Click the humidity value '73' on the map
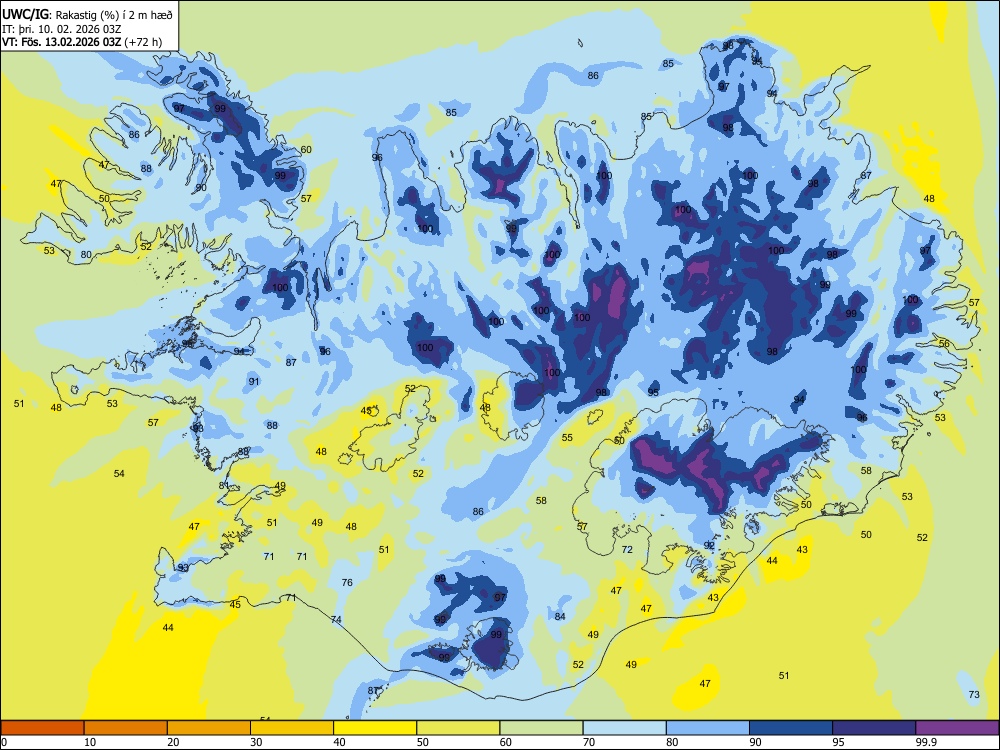 [x=974, y=695]
